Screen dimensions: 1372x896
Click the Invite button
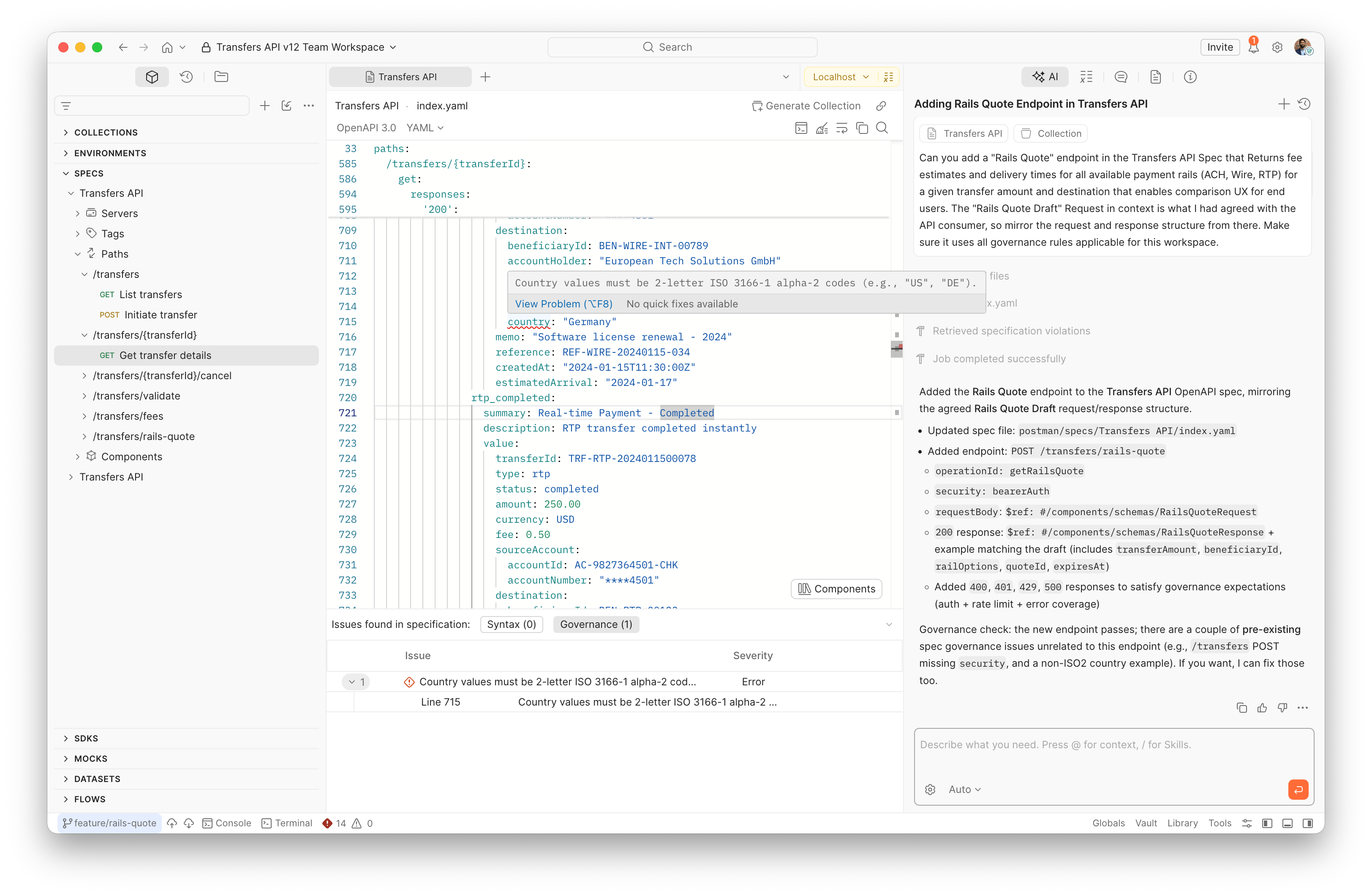pyautogui.click(x=1220, y=47)
